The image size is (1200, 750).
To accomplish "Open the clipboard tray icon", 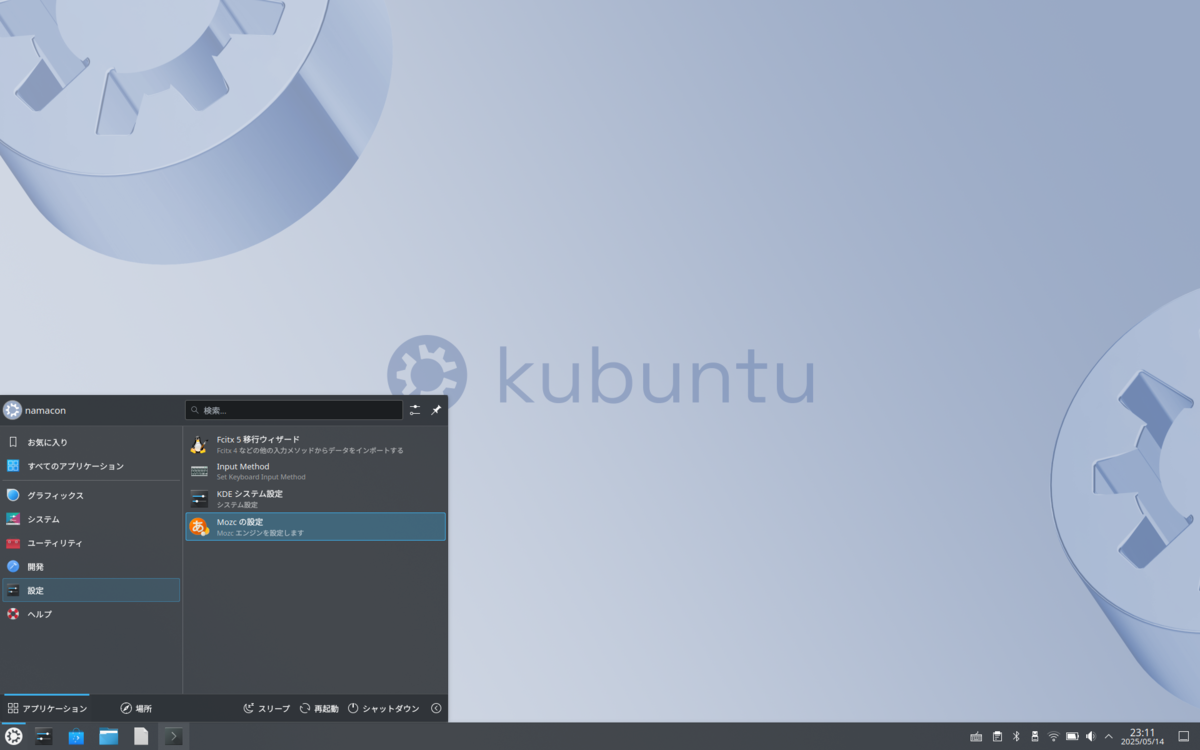I will (x=997, y=737).
